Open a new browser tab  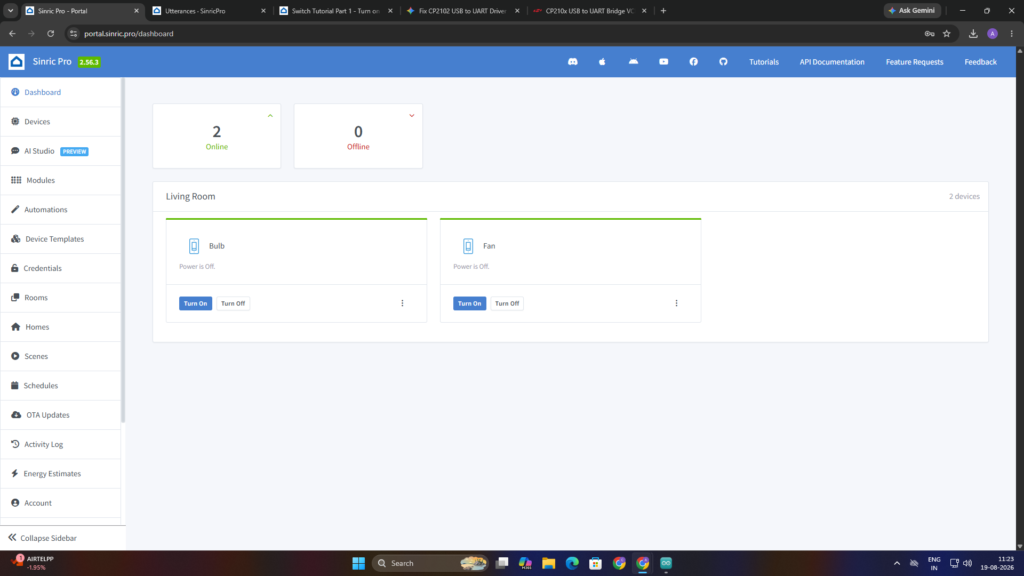click(664, 11)
